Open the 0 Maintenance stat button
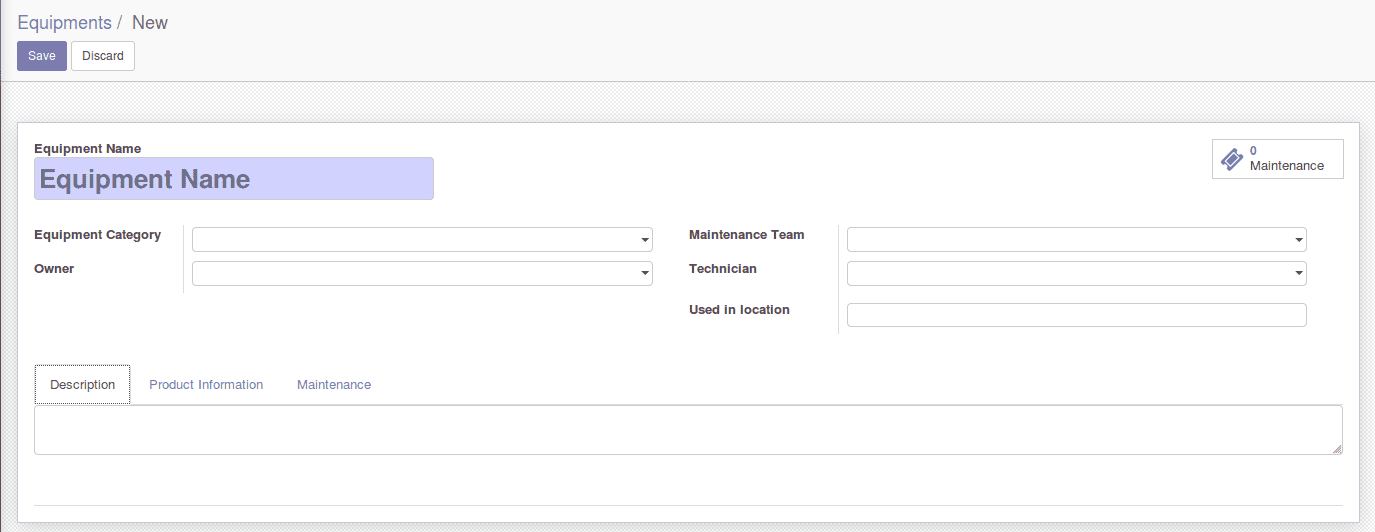The height and width of the screenshot is (532, 1375). click(1277, 159)
